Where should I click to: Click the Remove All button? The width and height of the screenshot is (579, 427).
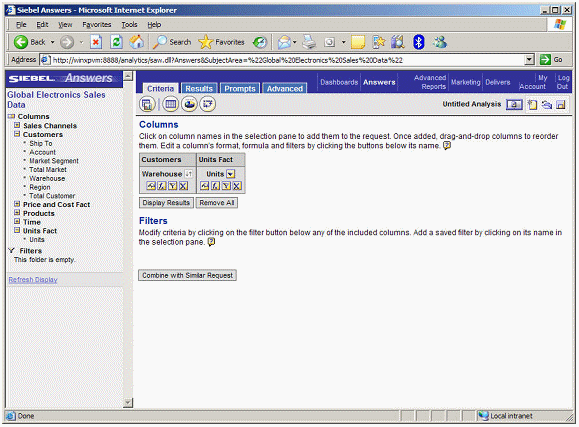click(x=217, y=203)
